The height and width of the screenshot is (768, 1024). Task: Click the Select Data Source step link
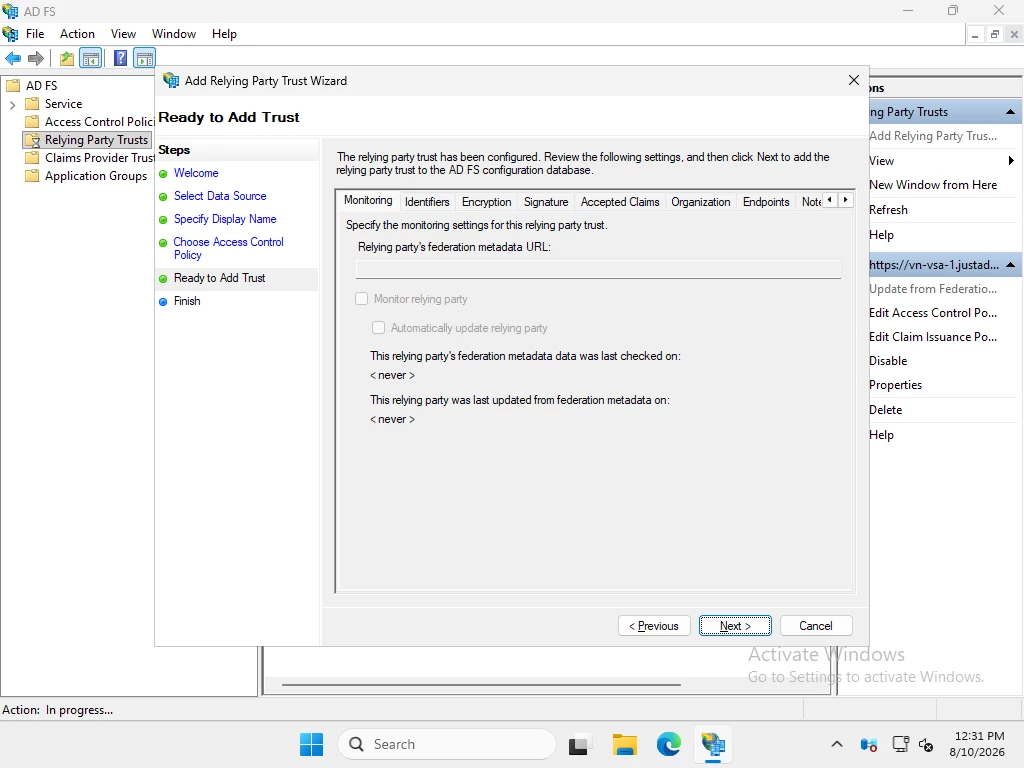pos(220,196)
